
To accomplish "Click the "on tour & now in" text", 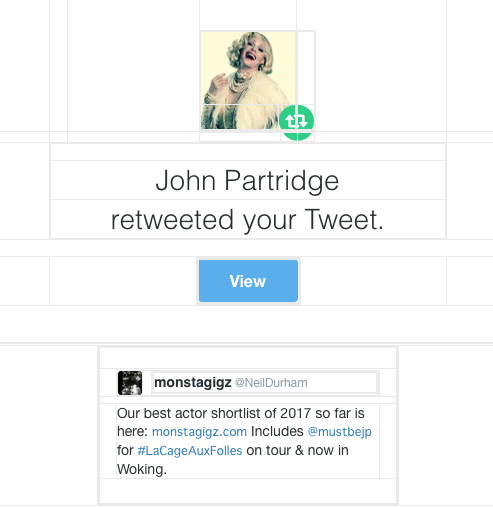I will click(x=297, y=451).
